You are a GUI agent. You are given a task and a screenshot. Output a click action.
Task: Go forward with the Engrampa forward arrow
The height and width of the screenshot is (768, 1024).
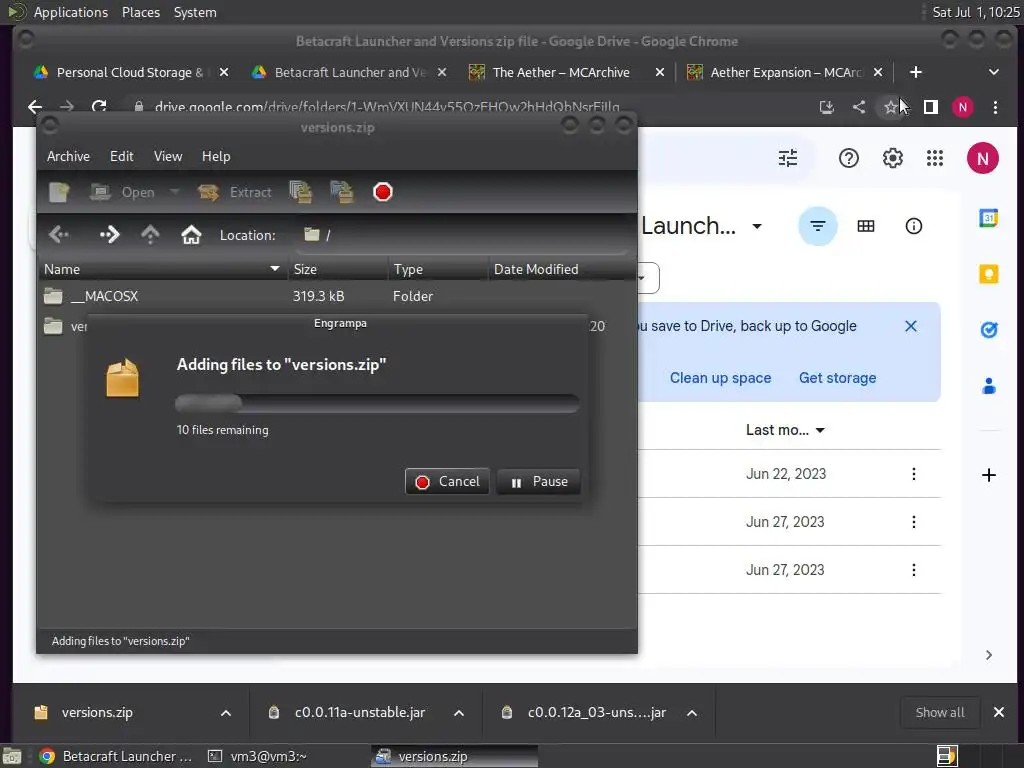point(109,234)
